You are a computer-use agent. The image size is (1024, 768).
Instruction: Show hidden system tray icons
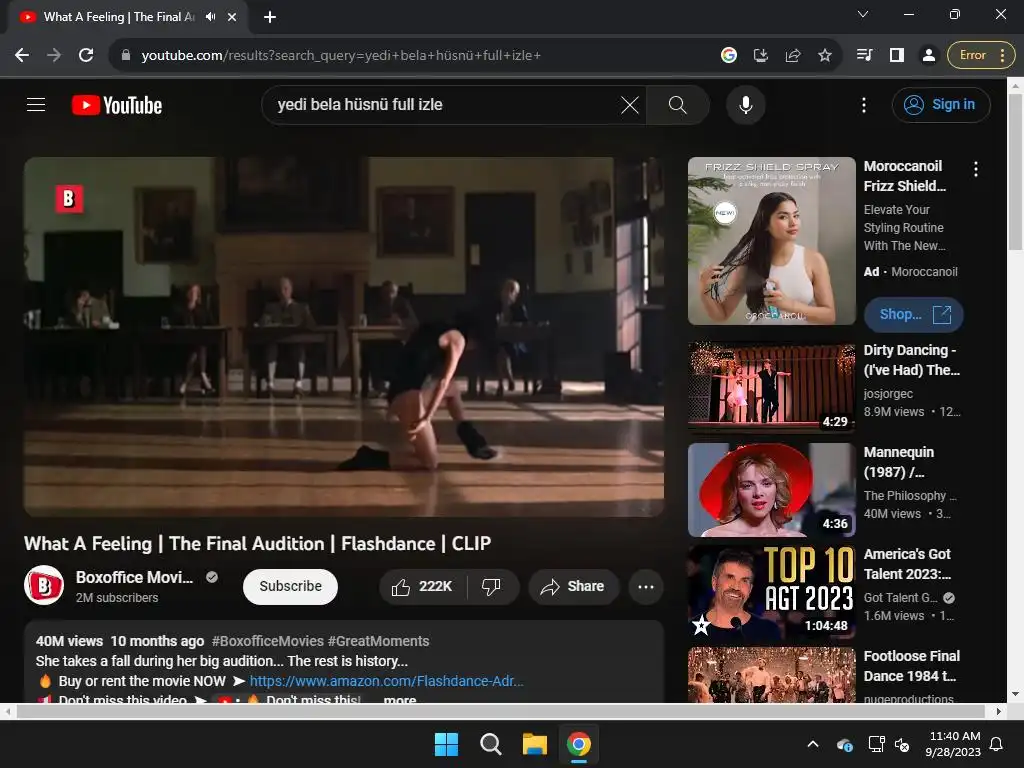pyautogui.click(x=813, y=744)
